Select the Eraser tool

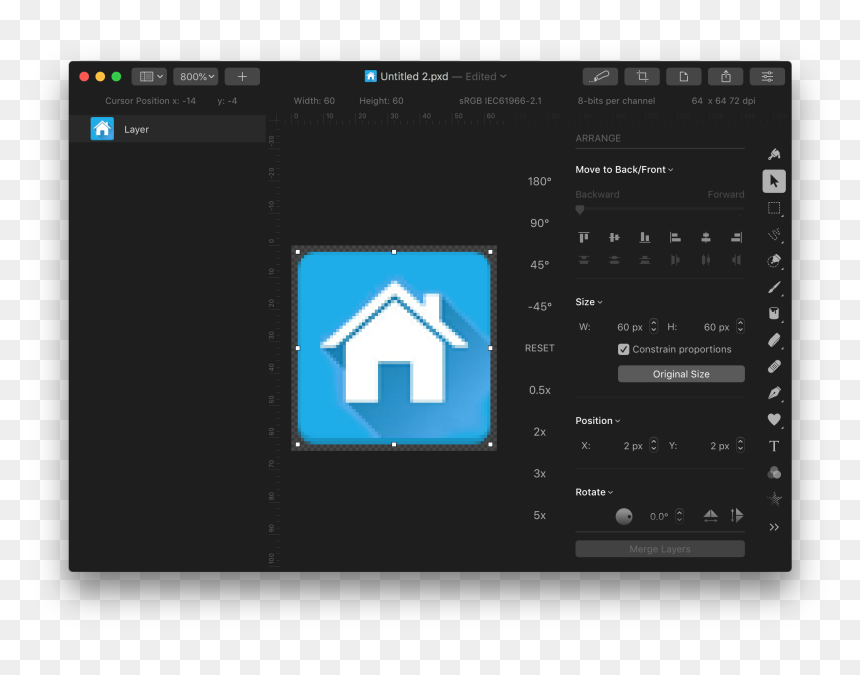point(774,340)
